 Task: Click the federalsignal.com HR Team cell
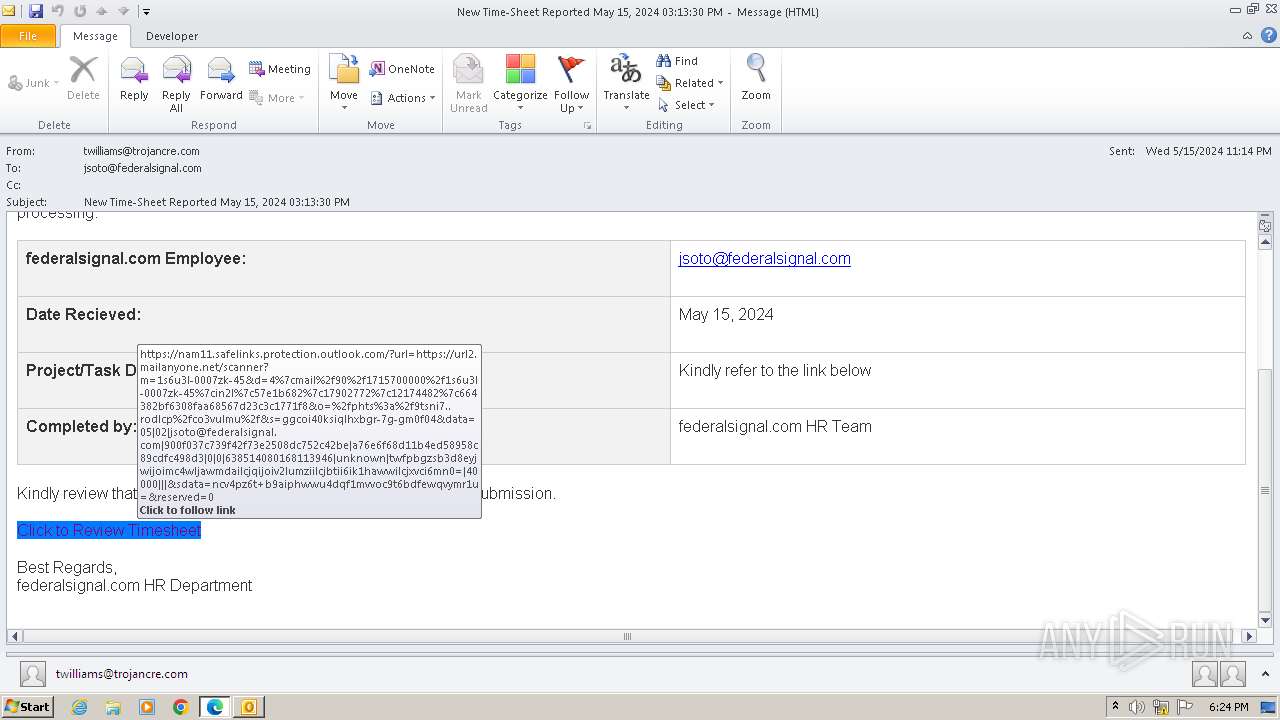click(775, 426)
